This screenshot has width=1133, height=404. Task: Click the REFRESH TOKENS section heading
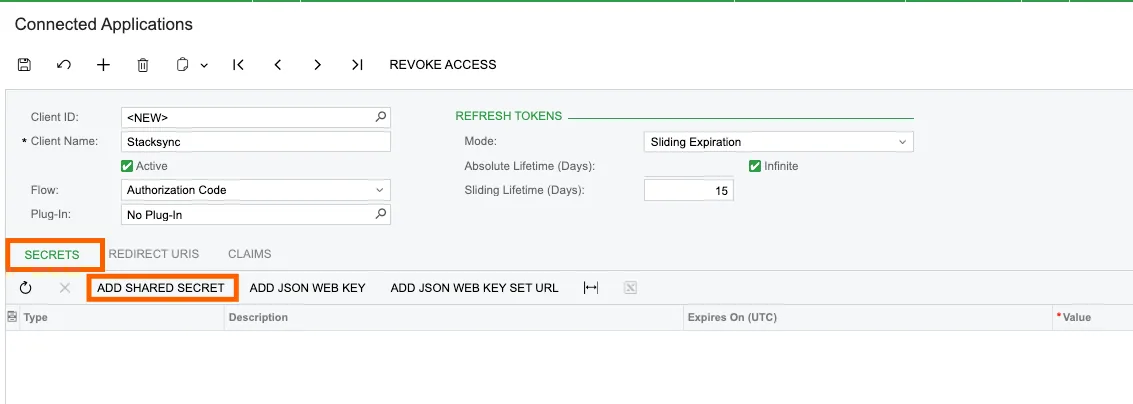509,116
